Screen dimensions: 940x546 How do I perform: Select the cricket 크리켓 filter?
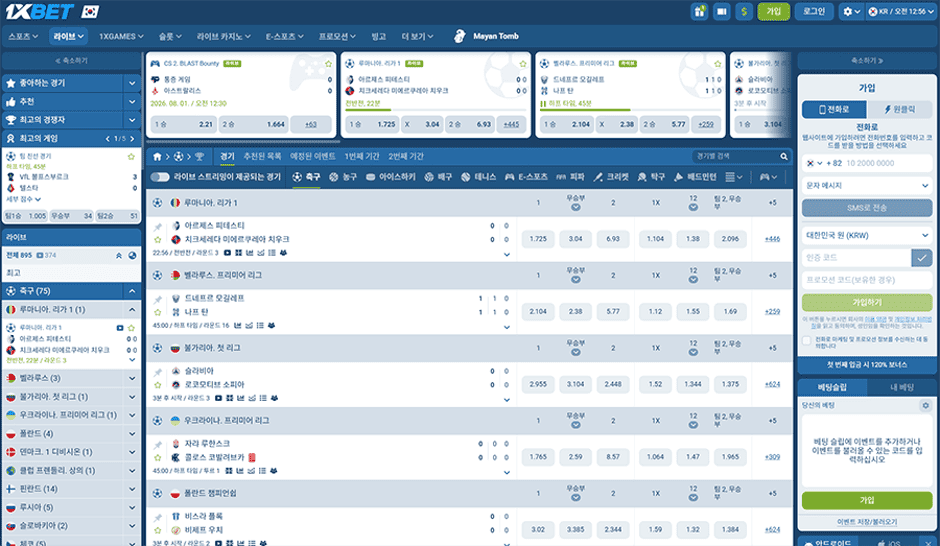click(612, 177)
